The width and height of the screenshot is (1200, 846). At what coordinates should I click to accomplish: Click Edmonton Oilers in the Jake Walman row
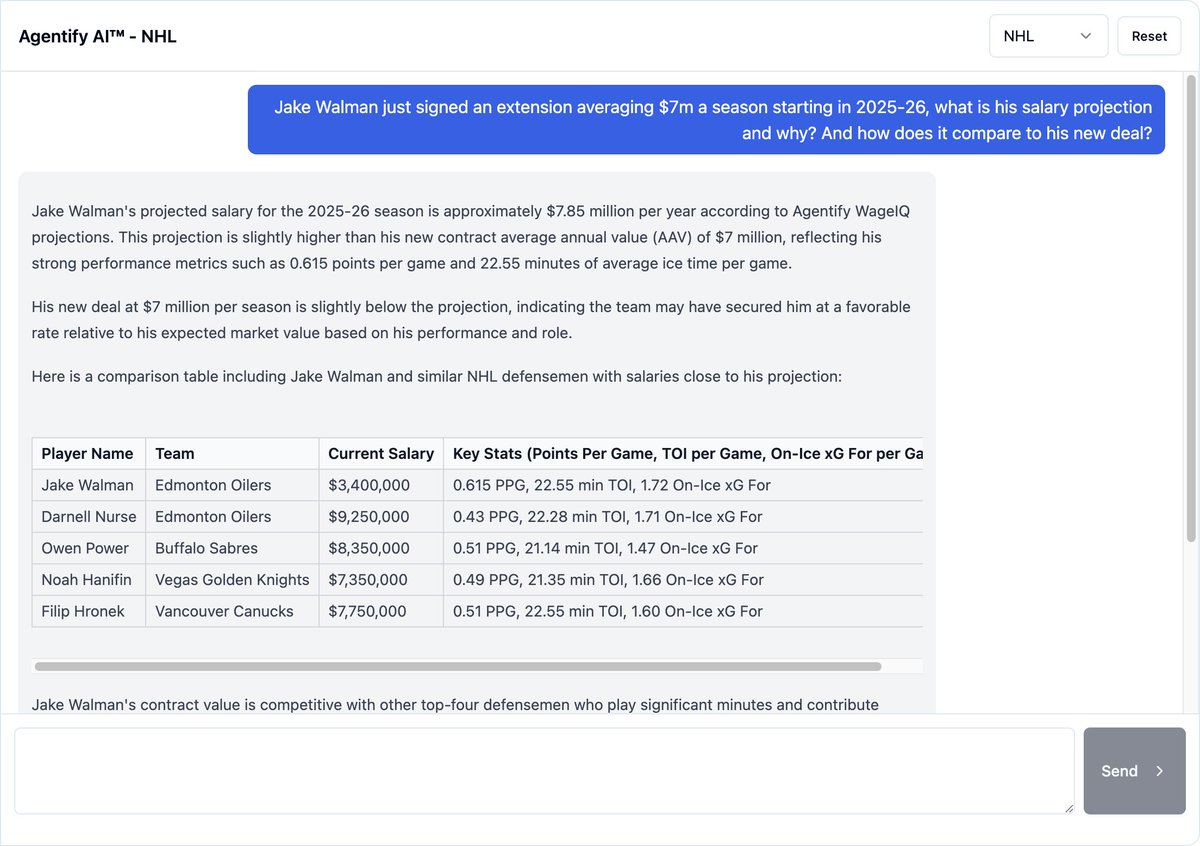pyautogui.click(x=232, y=485)
